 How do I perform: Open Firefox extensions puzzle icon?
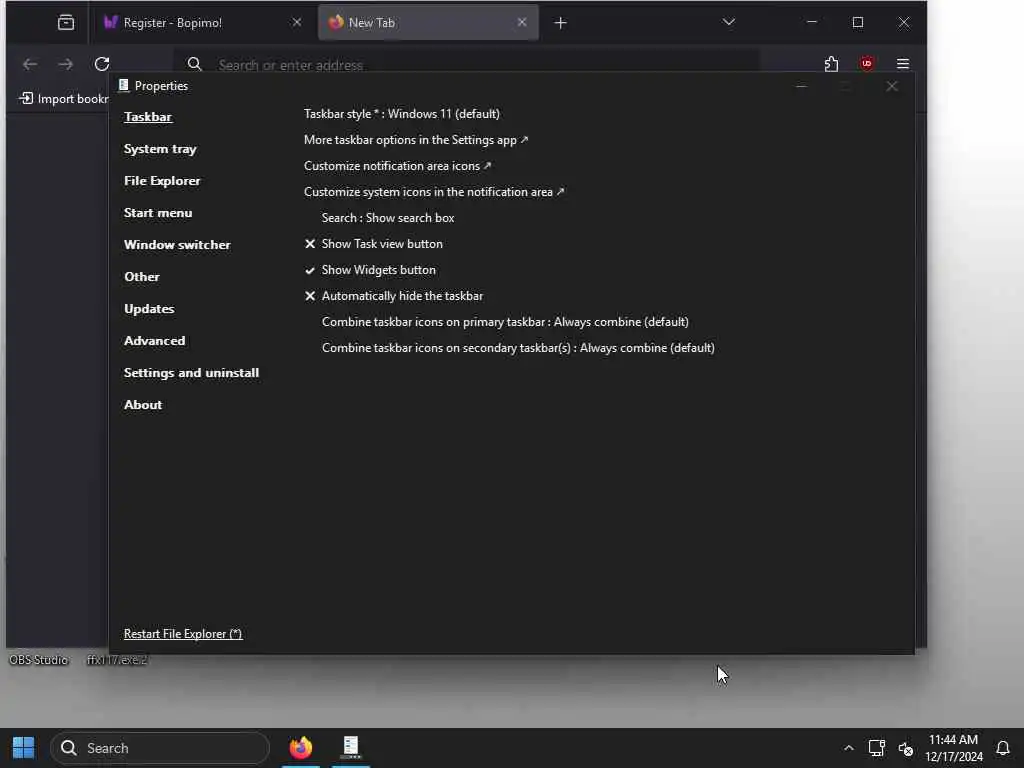(x=831, y=64)
